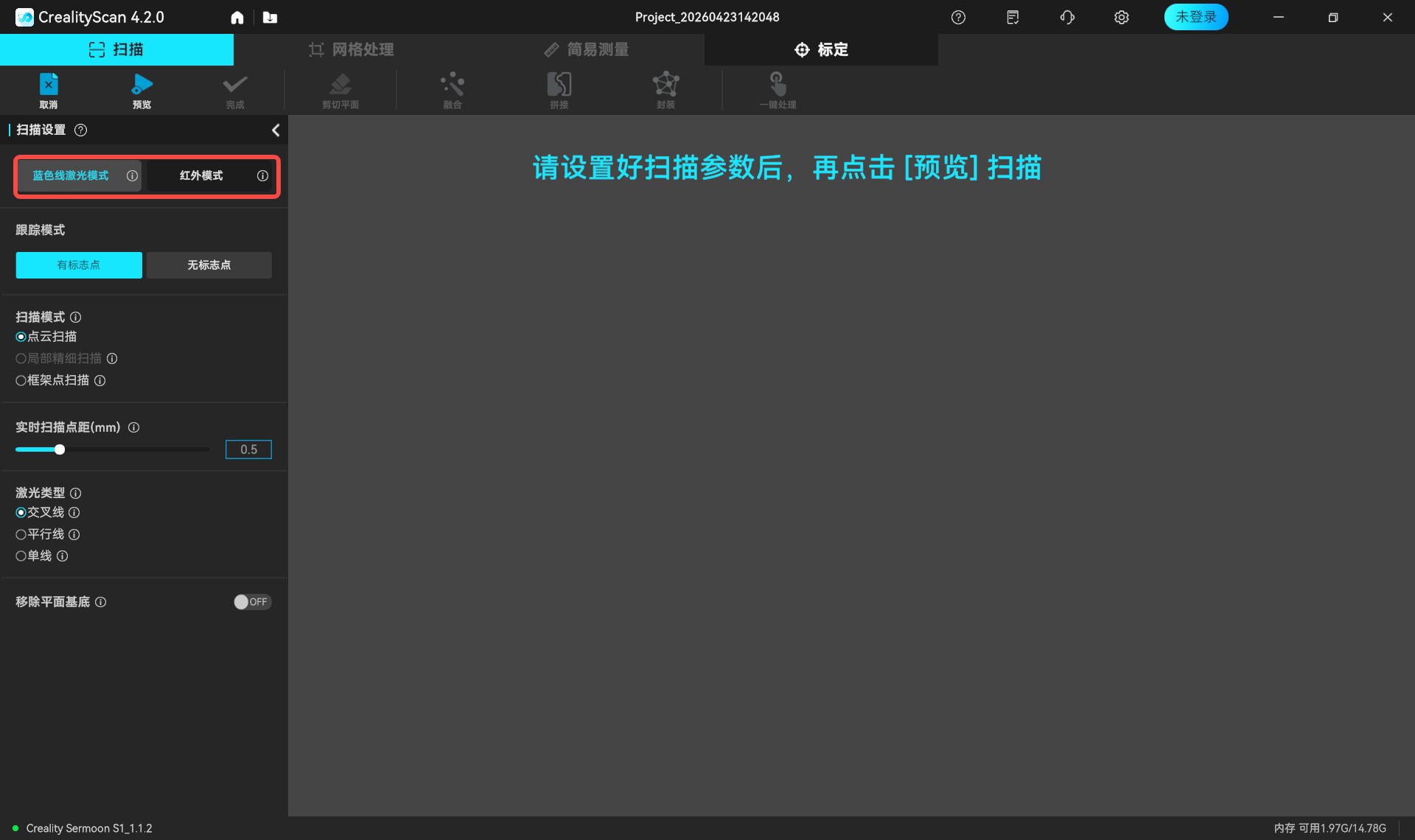Click the 实时扫描点距 slider track
Image resolution: width=1415 pixels, height=840 pixels.
click(x=133, y=449)
